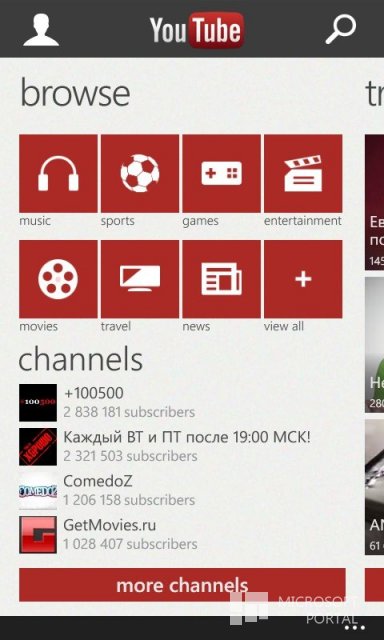Tap 2 838 181 subscribers text
384x640 pixels.
point(129,412)
